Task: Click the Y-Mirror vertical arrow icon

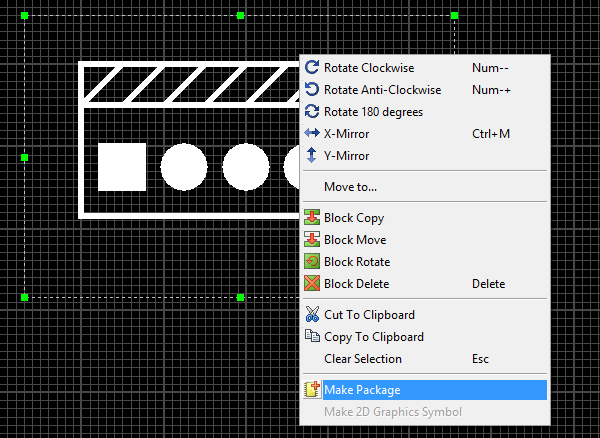Action: click(x=311, y=155)
